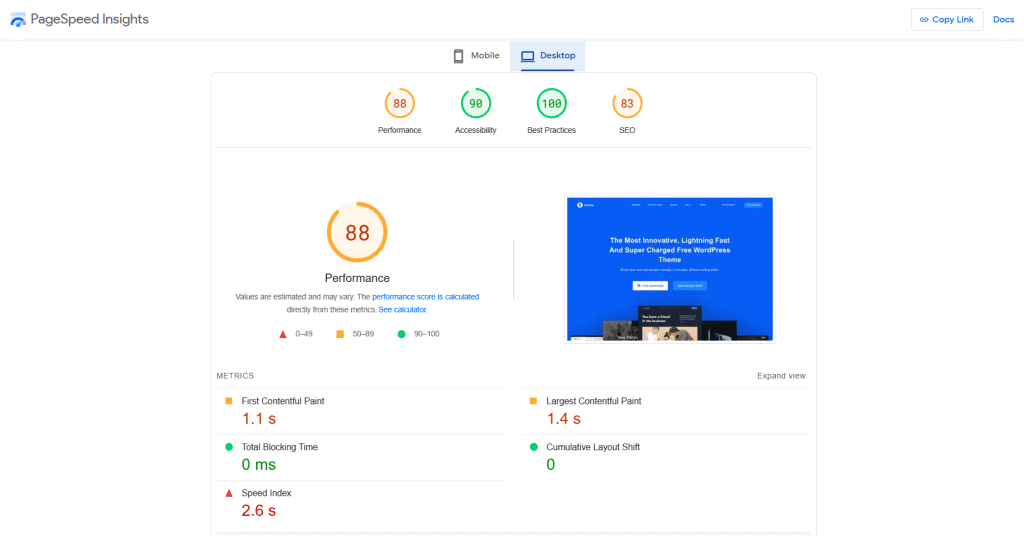1024x536 pixels.
Task: Click the green circle beside Total Blocking Time
Action: 229,447
